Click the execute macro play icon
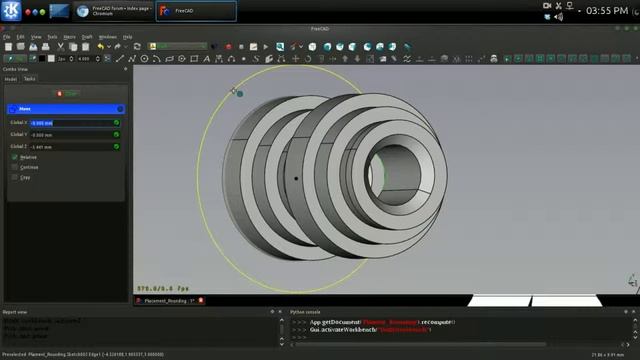640x360 pixels. pos(266,47)
